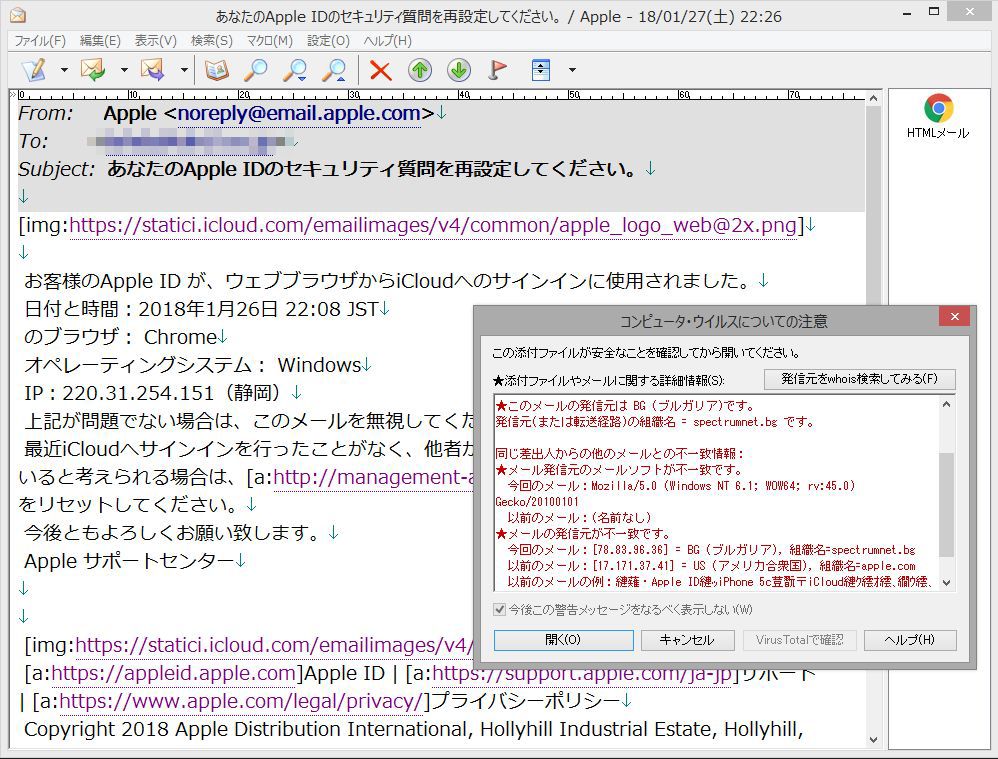Click the spectrumnet.bg organization line in dialog

click(654, 422)
